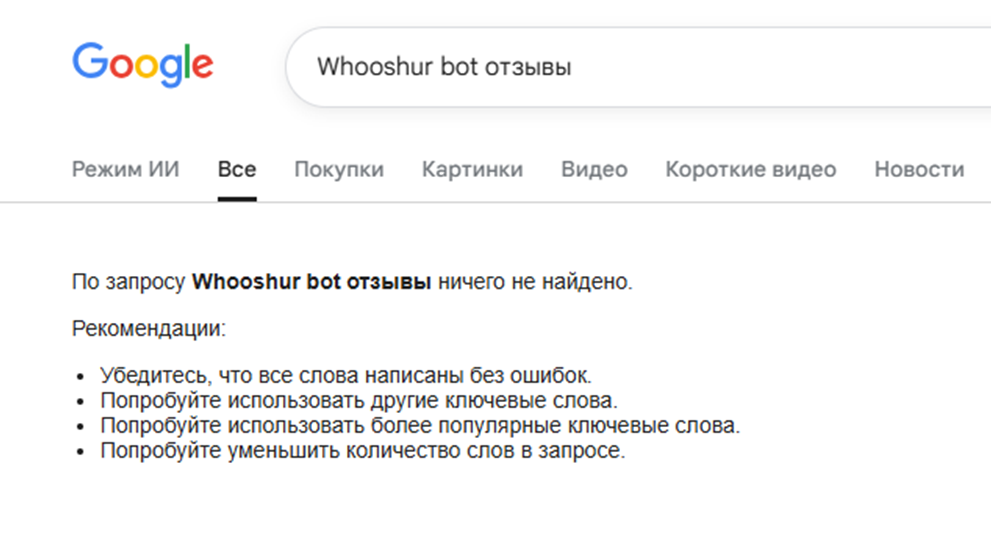Select the Все results tab
The height and width of the screenshot is (536, 991).
pos(237,170)
